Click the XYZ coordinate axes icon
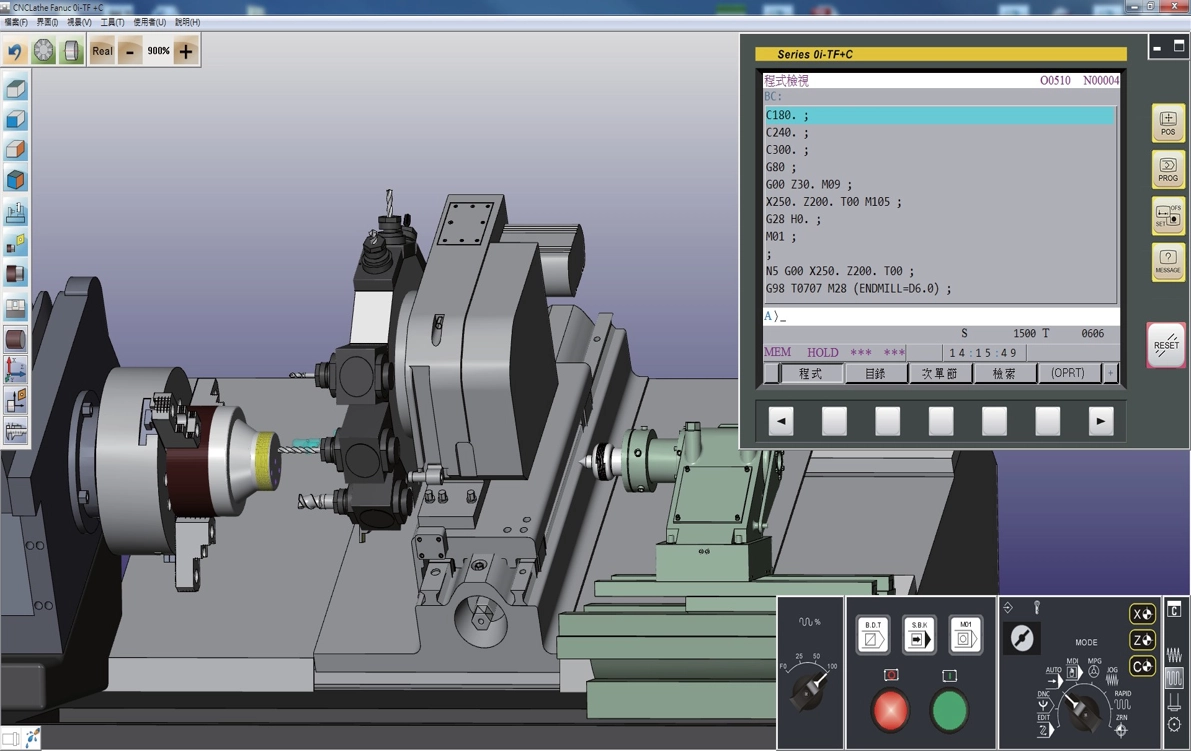The height and width of the screenshot is (751, 1191). point(15,369)
